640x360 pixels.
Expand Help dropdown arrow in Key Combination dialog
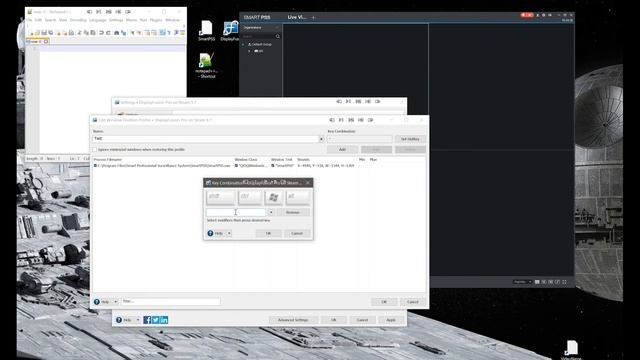tap(229, 233)
